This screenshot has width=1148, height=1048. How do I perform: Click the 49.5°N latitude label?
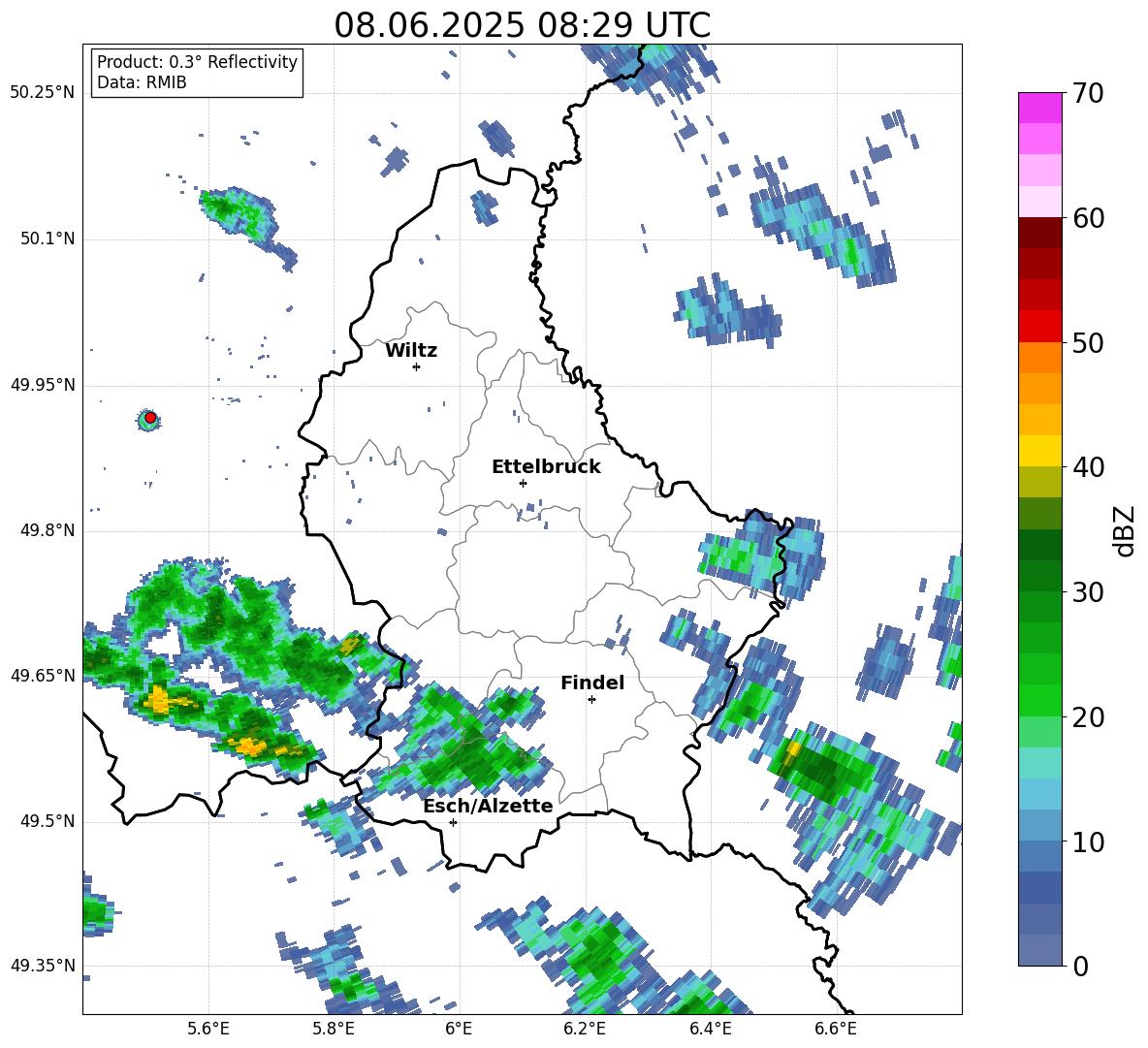click(47, 821)
